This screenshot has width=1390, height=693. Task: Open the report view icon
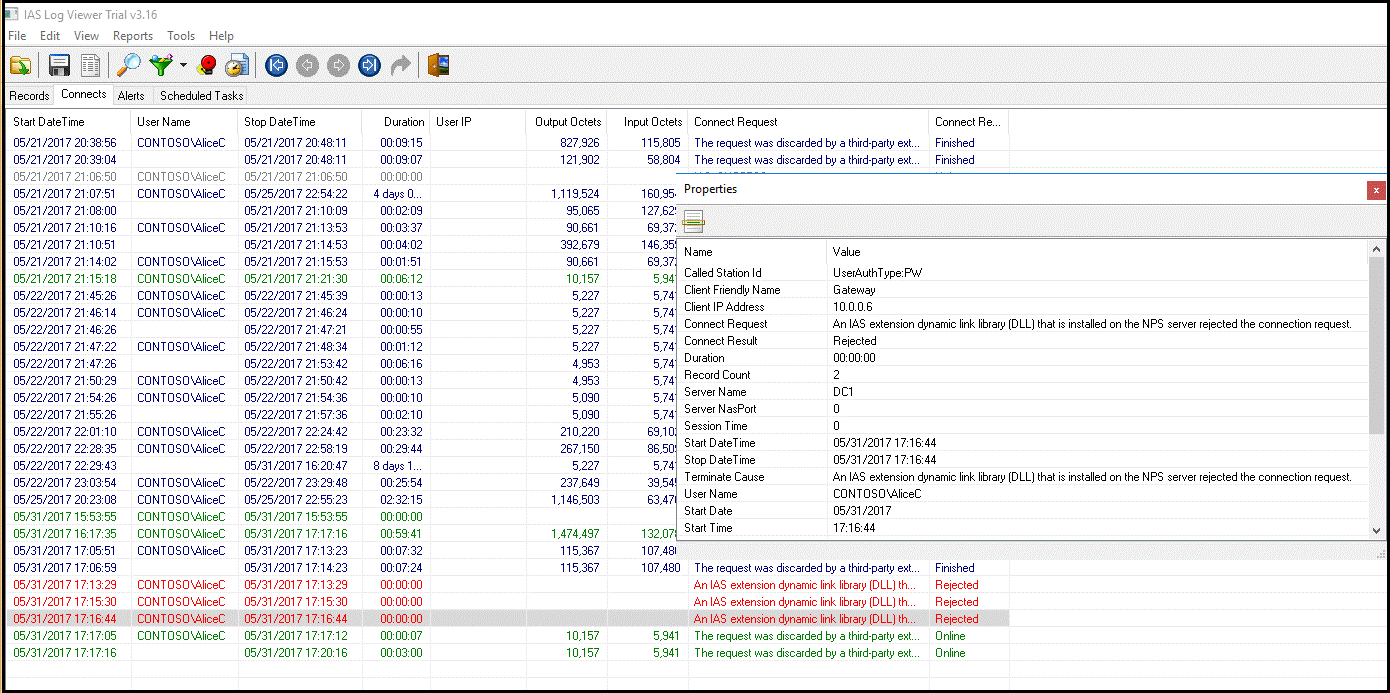(89, 64)
